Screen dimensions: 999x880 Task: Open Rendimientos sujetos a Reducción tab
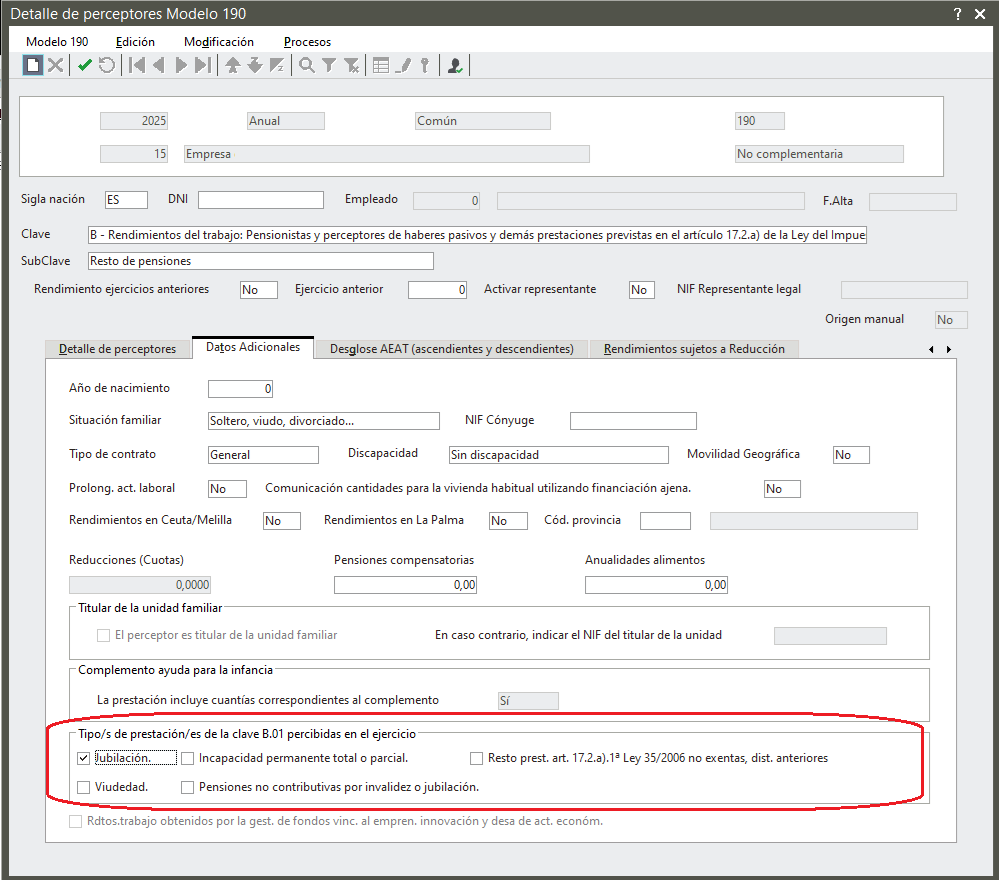pyautogui.click(x=694, y=349)
